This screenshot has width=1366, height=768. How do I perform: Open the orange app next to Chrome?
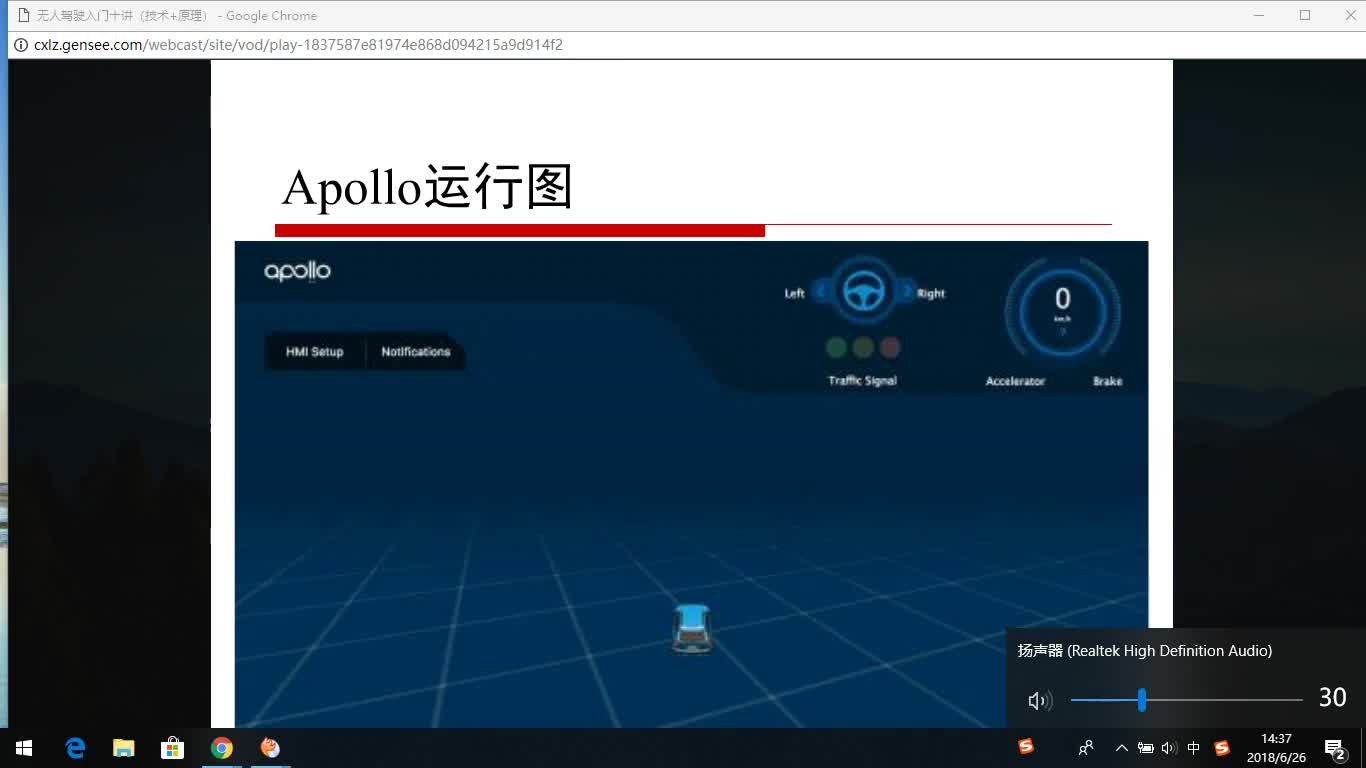click(x=270, y=748)
